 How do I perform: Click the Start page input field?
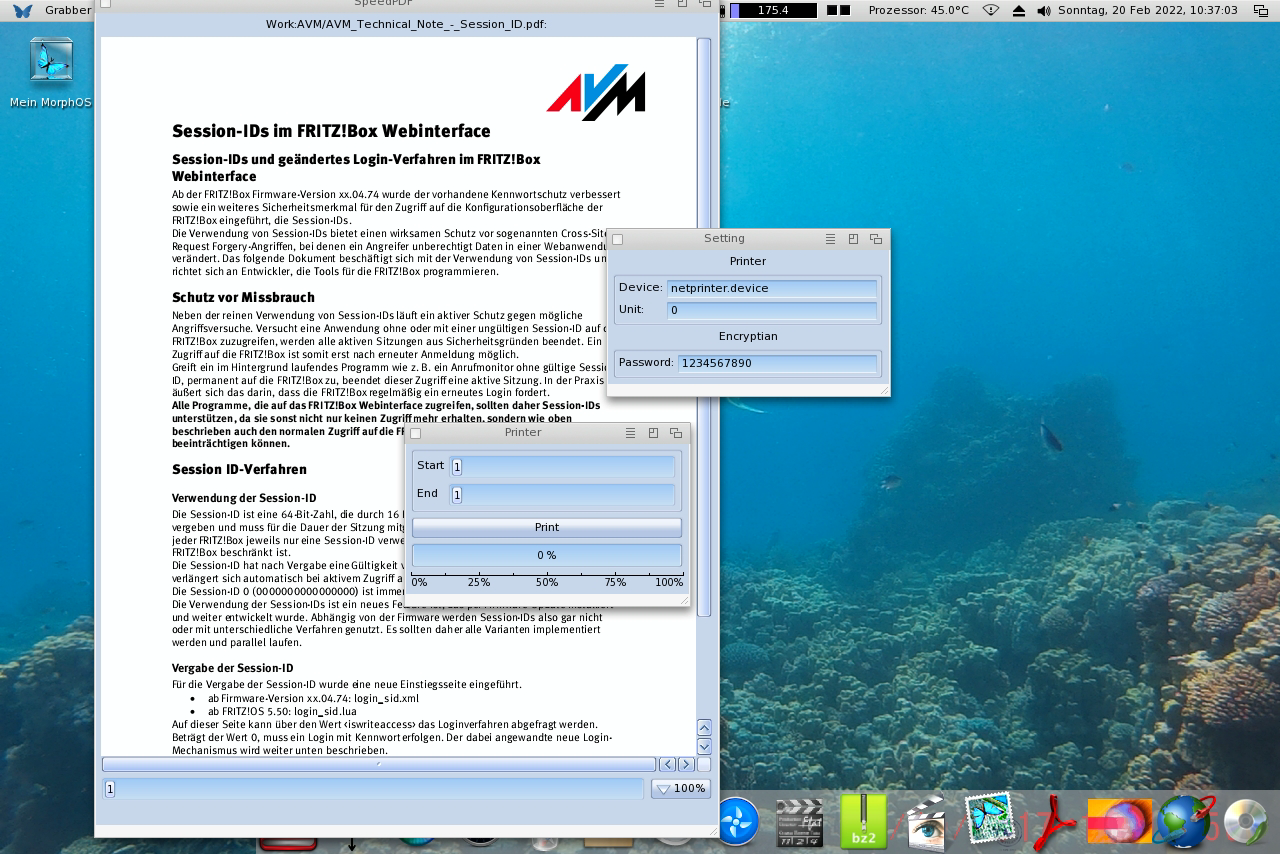[564, 466]
